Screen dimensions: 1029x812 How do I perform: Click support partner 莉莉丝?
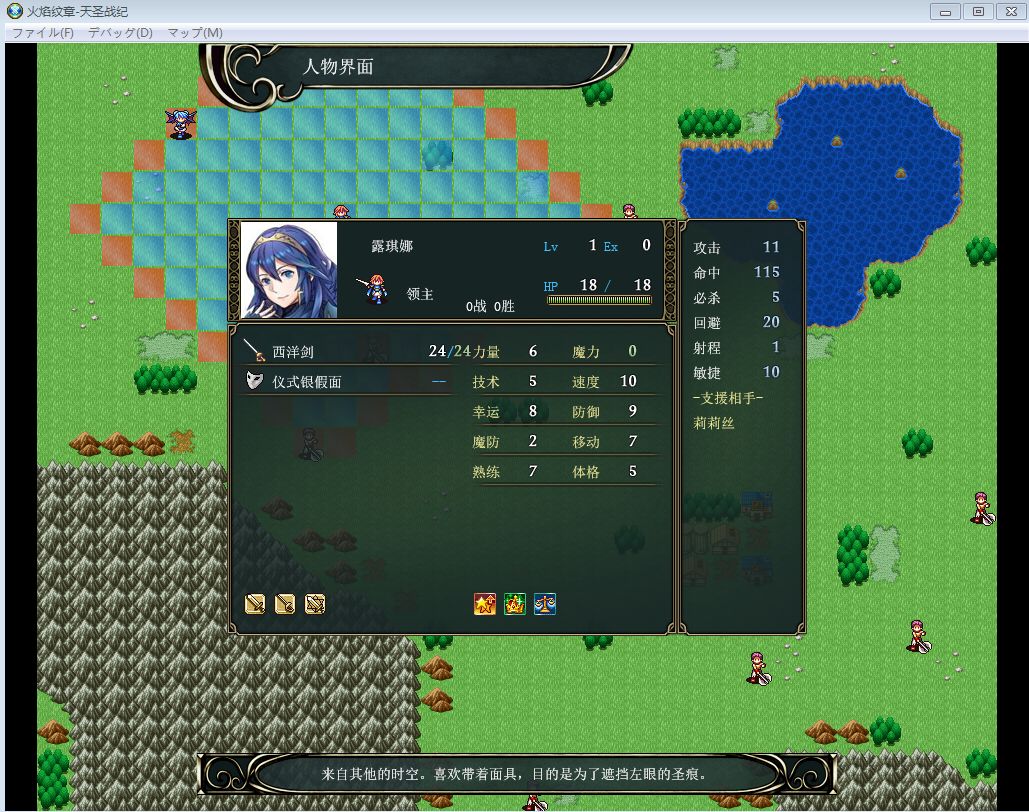[x=713, y=423]
